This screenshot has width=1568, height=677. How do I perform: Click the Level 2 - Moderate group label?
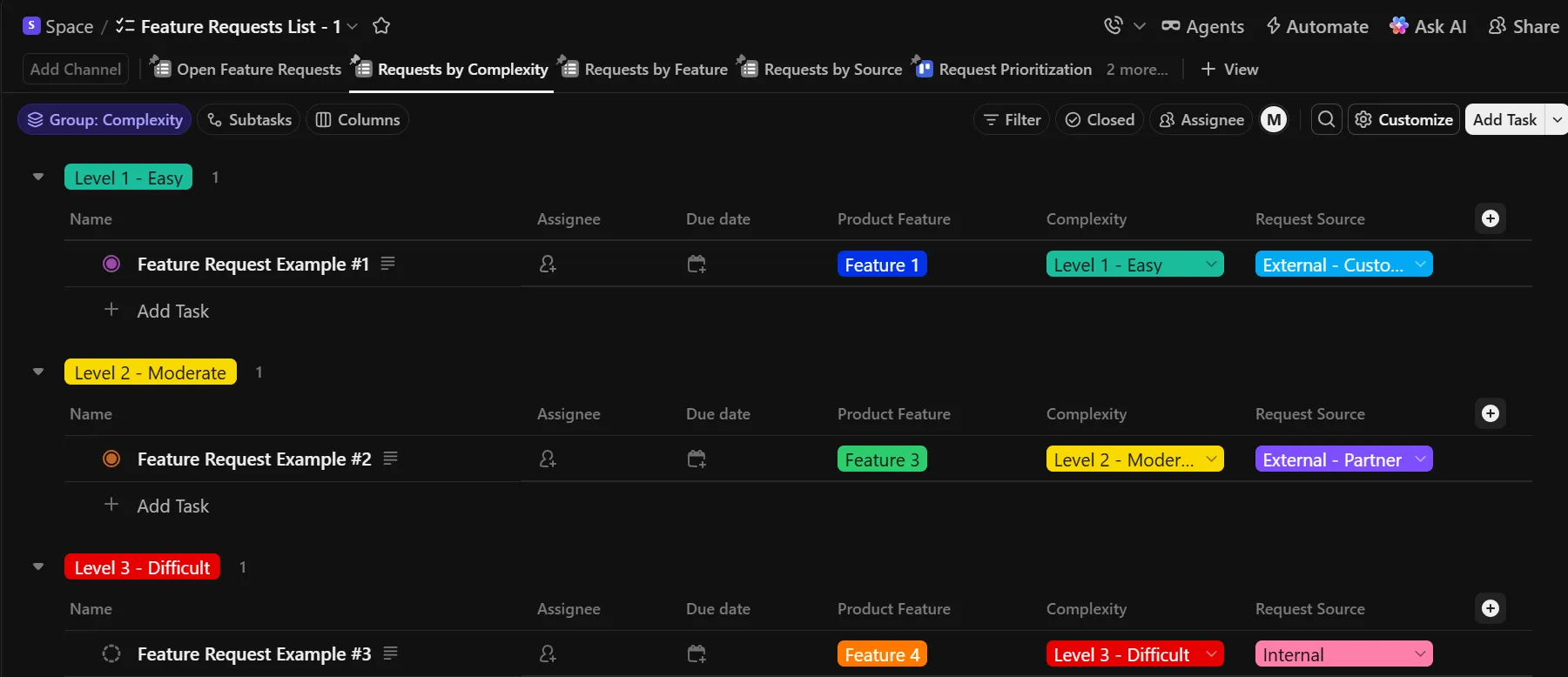[151, 372]
